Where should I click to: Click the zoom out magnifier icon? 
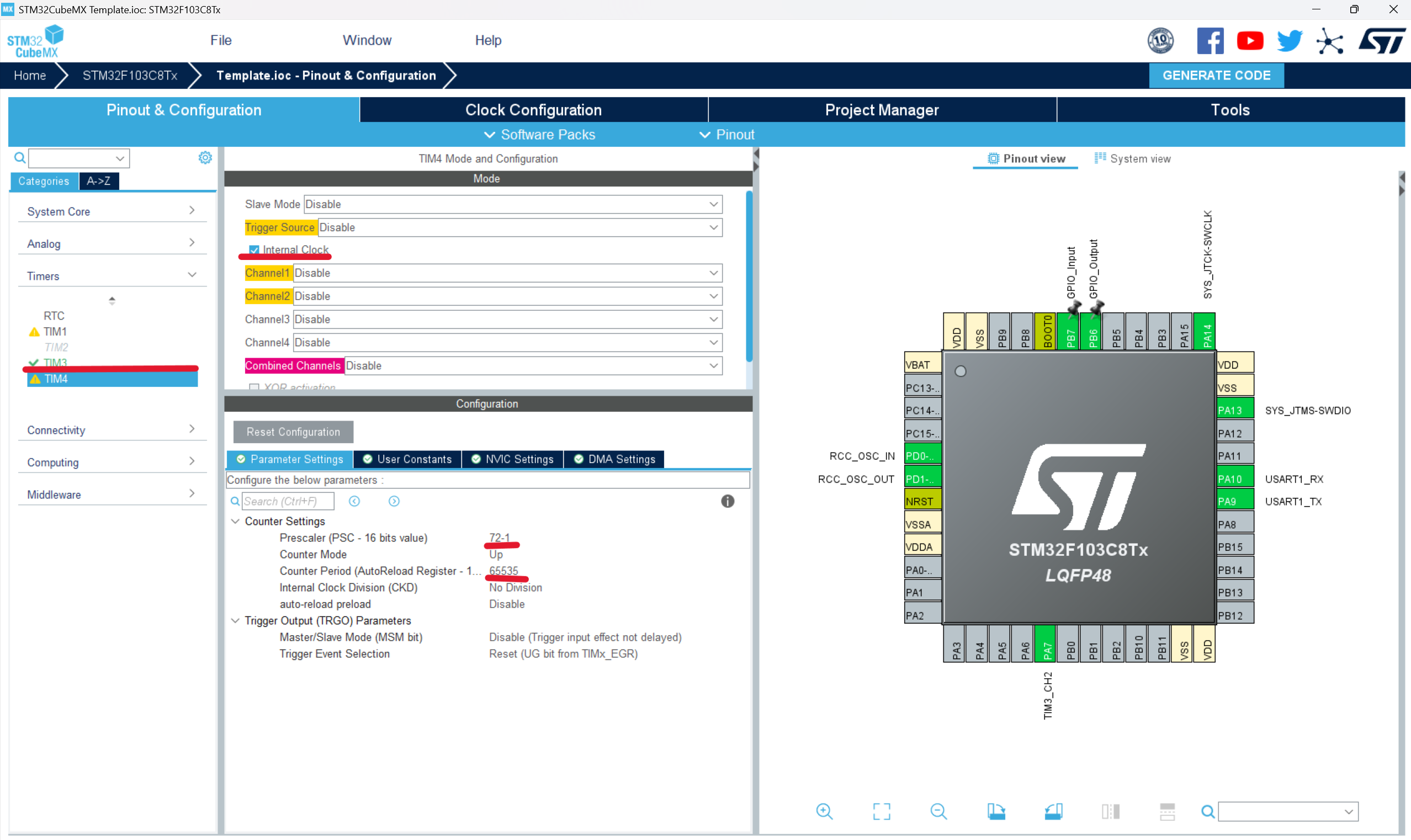pos(938,811)
